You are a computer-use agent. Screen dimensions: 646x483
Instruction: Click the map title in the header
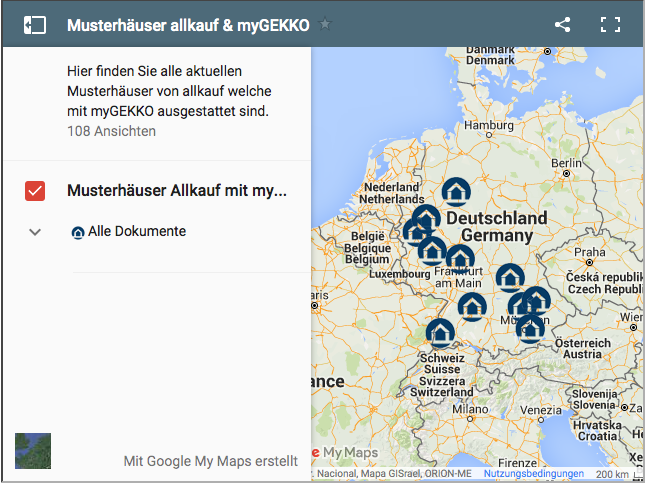point(188,25)
